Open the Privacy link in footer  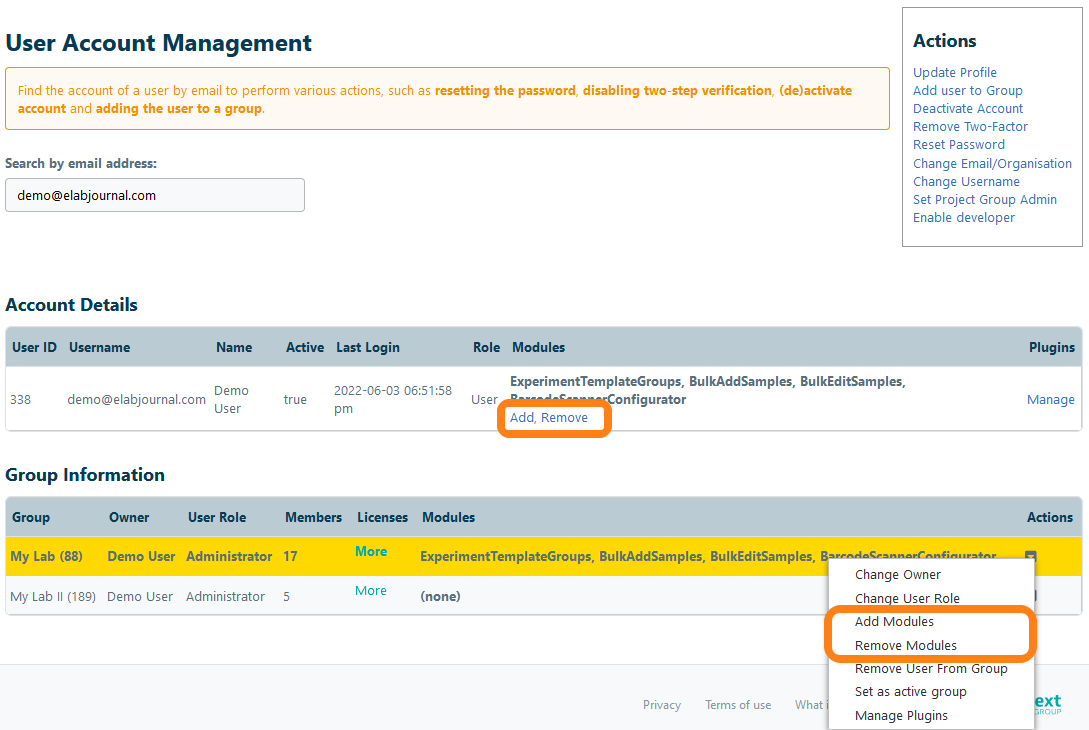tap(661, 705)
